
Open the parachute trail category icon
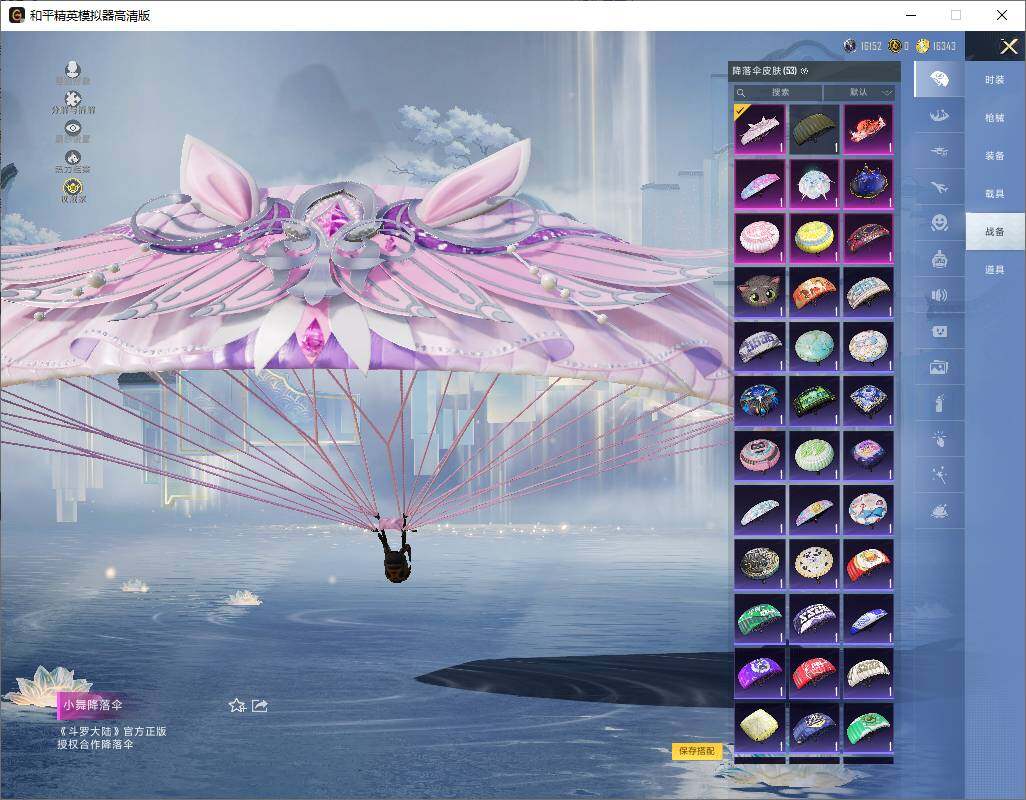(x=939, y=116)
